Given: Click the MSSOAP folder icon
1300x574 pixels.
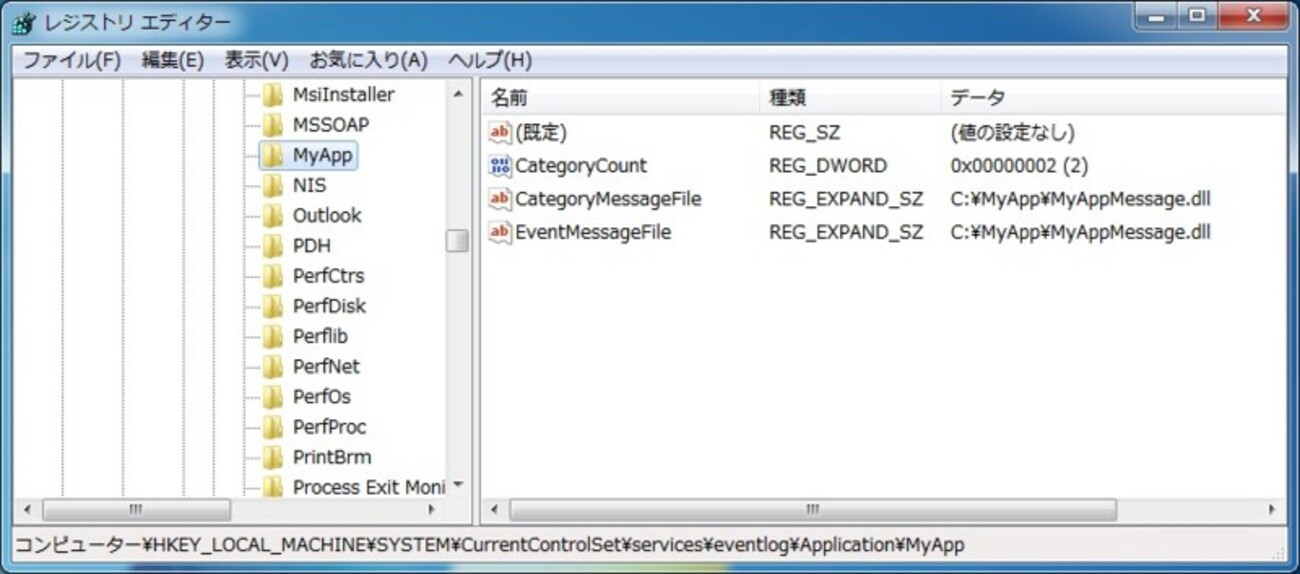Looking at the screenshot, I should tap(272, 125).
